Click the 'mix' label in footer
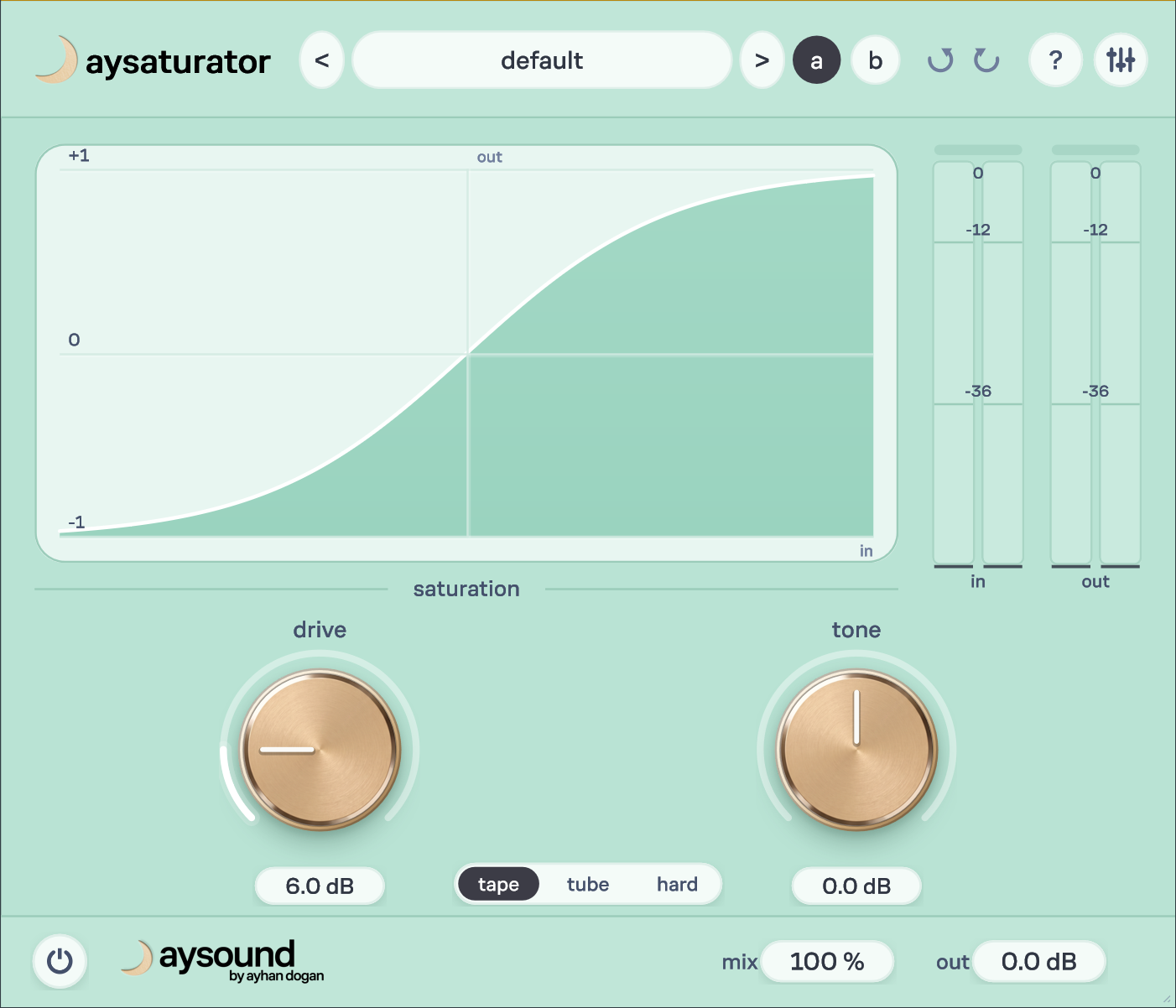 point(740,963)
